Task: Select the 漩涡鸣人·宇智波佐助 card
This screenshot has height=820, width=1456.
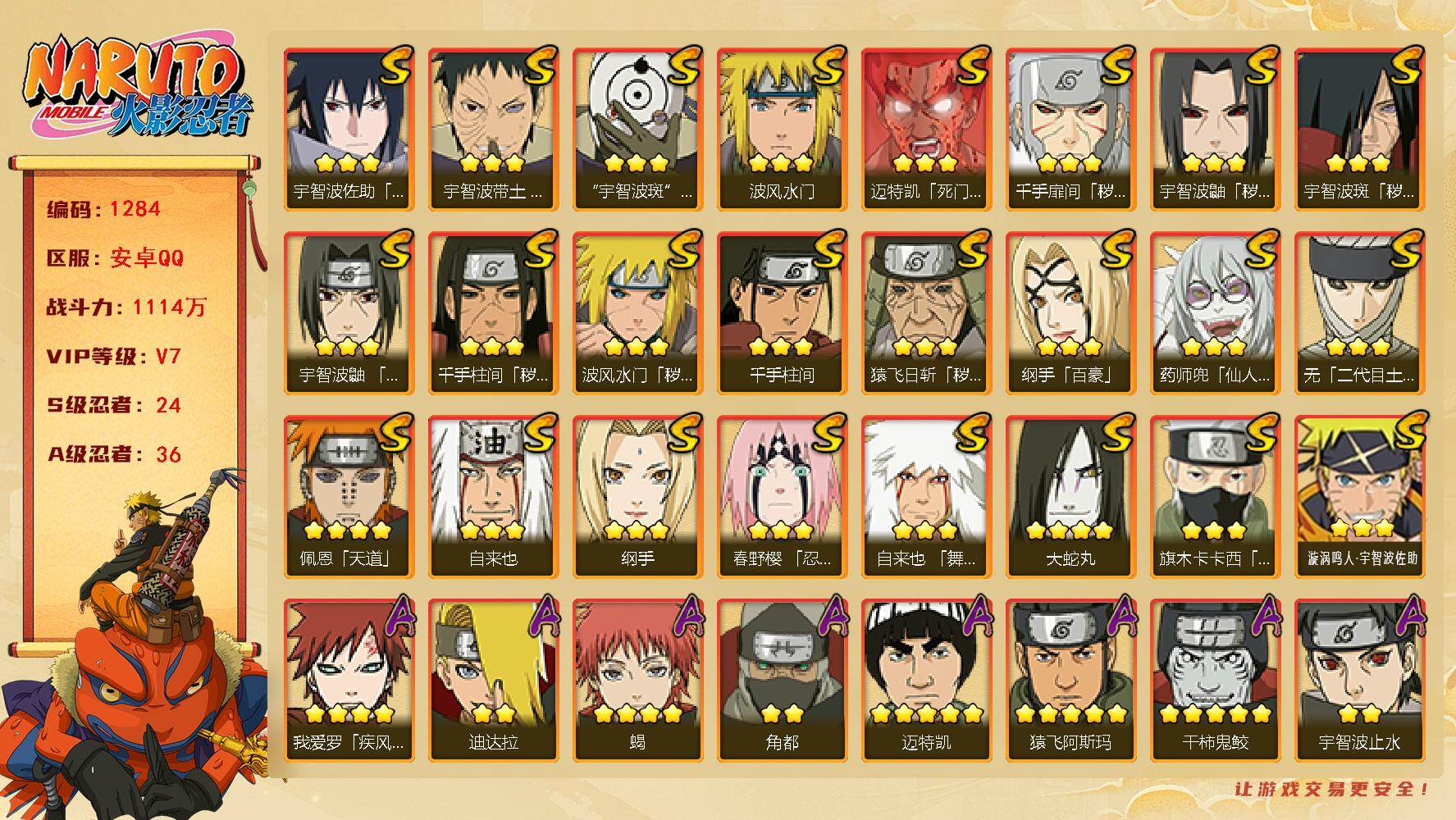Action: point(1359,496)
